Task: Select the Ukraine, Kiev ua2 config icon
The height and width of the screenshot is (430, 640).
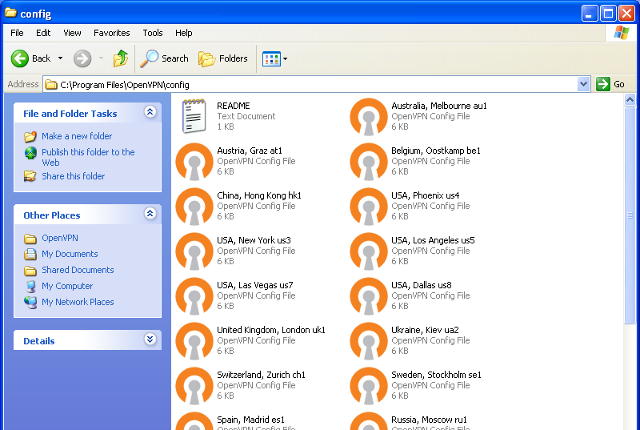Action: pyautogui.click(x=369, y=341)
